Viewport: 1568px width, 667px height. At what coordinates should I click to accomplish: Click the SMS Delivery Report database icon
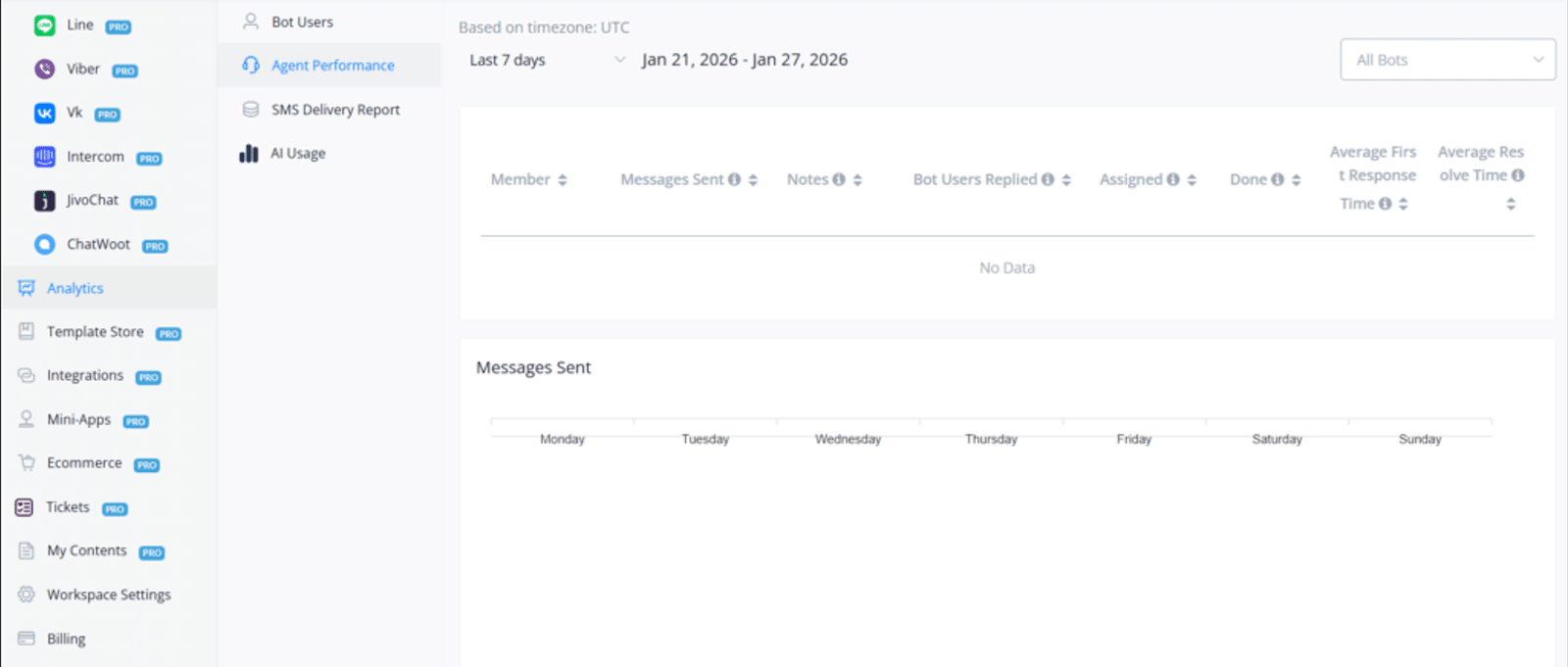251,110
